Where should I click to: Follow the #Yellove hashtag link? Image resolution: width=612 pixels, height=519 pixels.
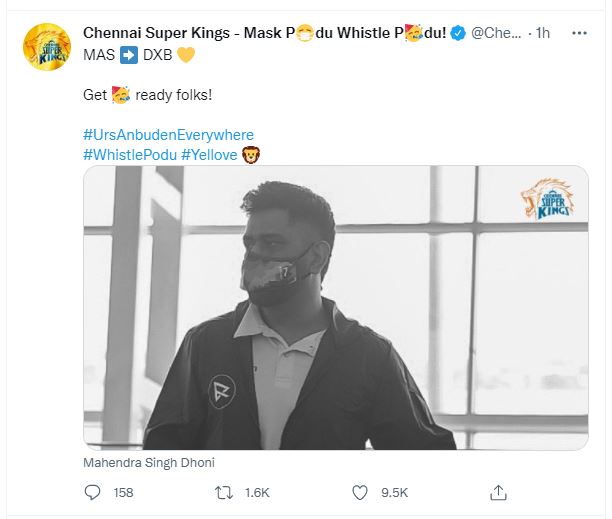(211, 154)
